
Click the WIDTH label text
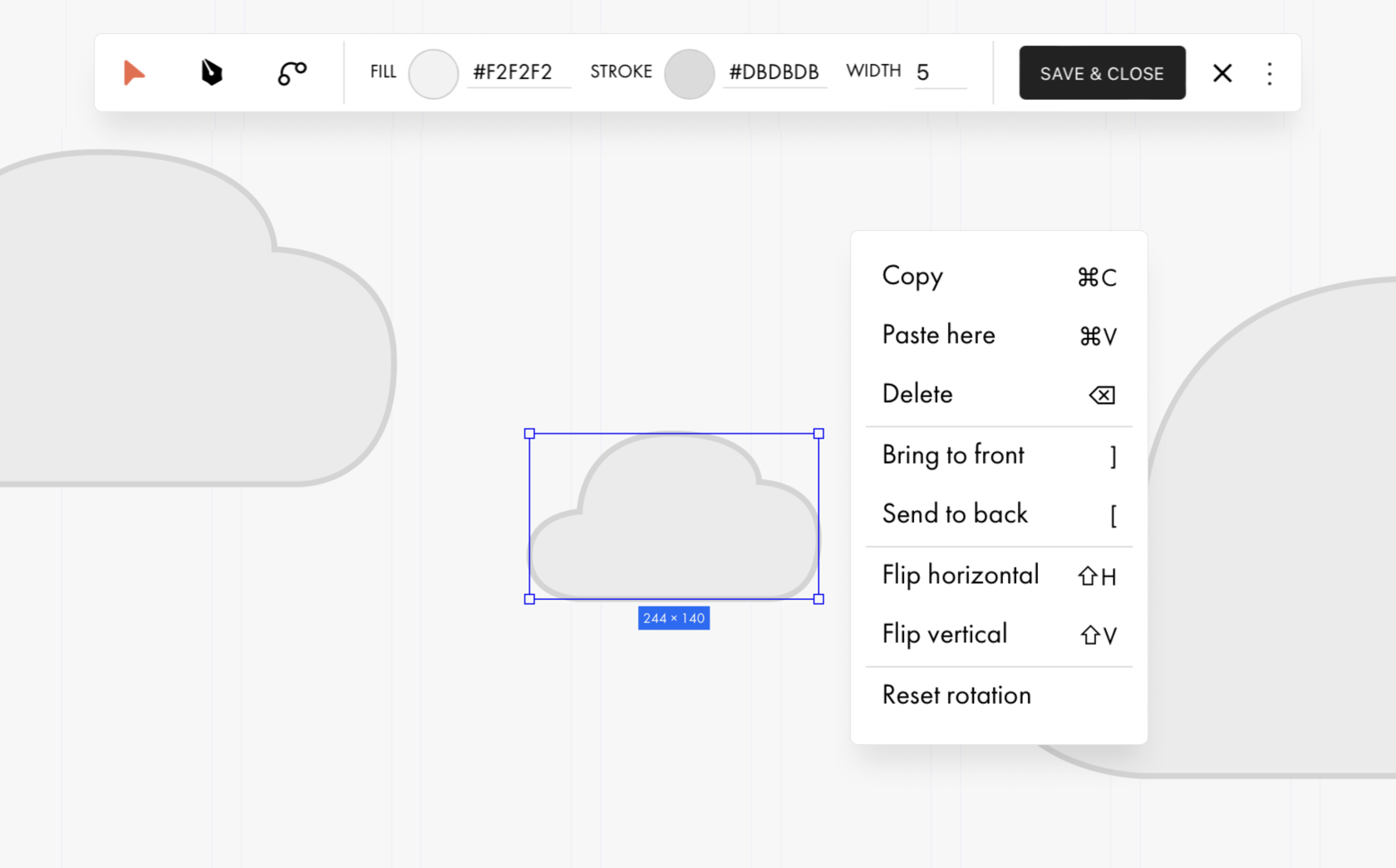[x=873, y=71]
